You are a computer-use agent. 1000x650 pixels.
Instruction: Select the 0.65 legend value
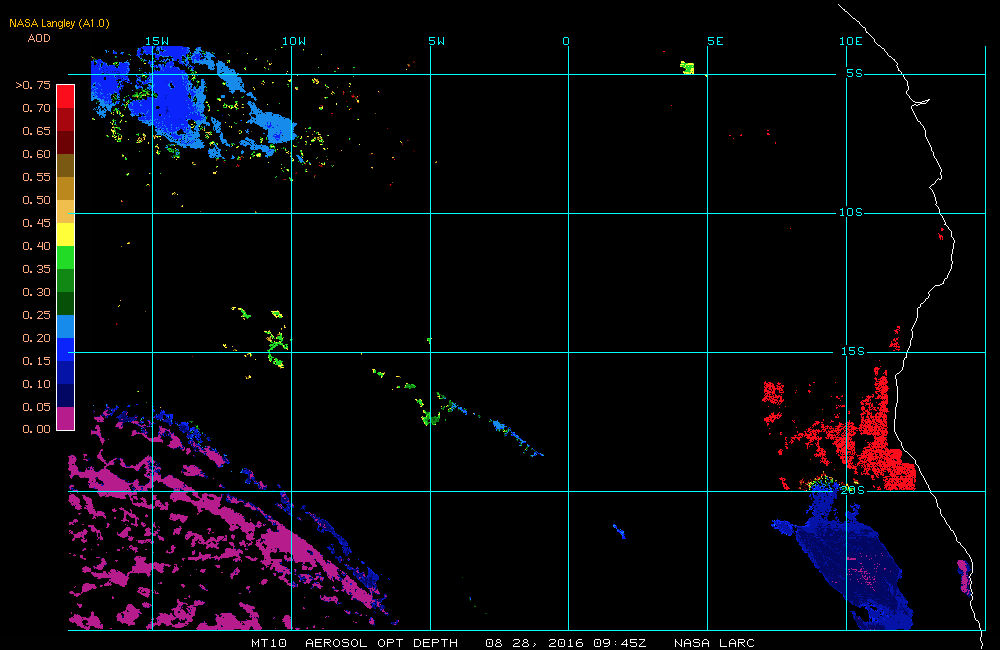coord(36,131)
